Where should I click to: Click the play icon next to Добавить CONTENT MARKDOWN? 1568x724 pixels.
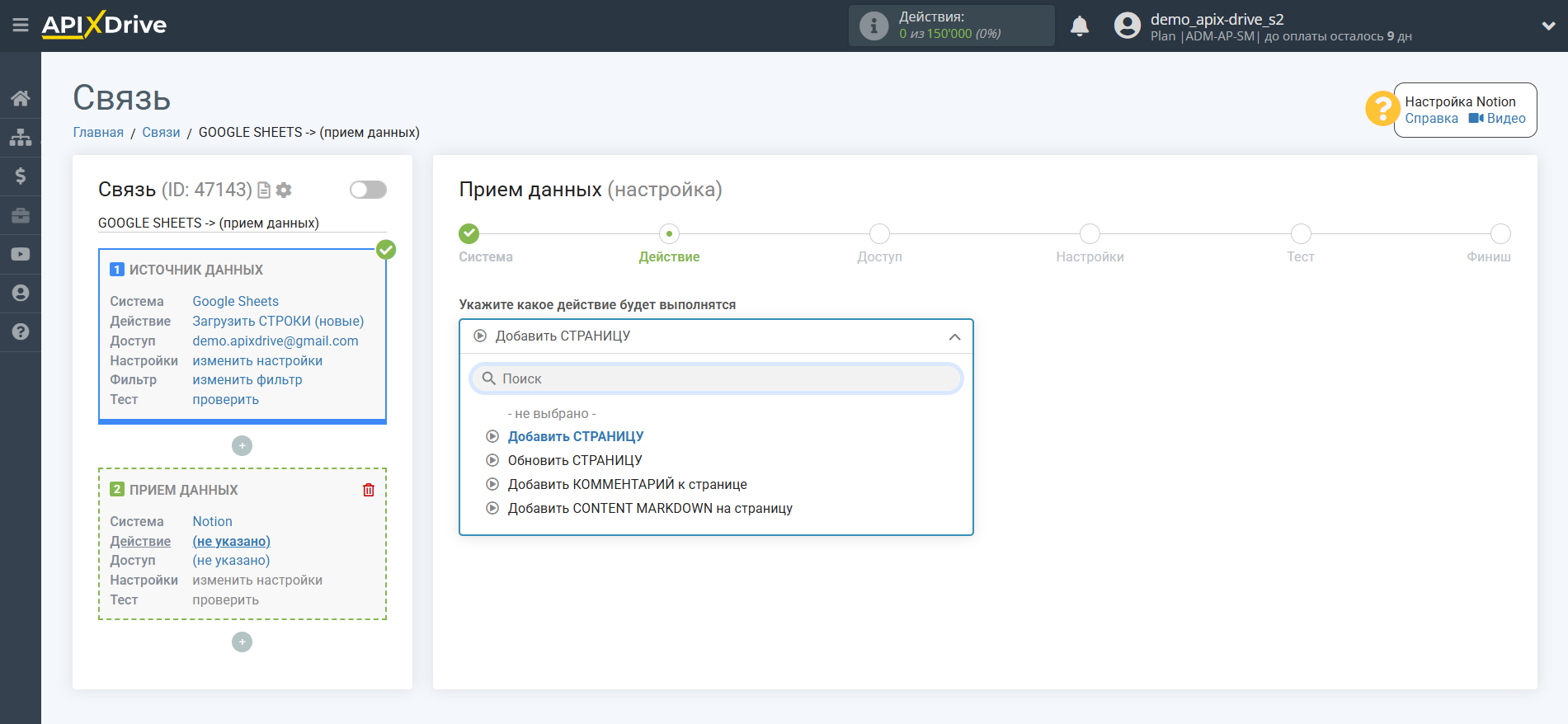click(492, 508)
